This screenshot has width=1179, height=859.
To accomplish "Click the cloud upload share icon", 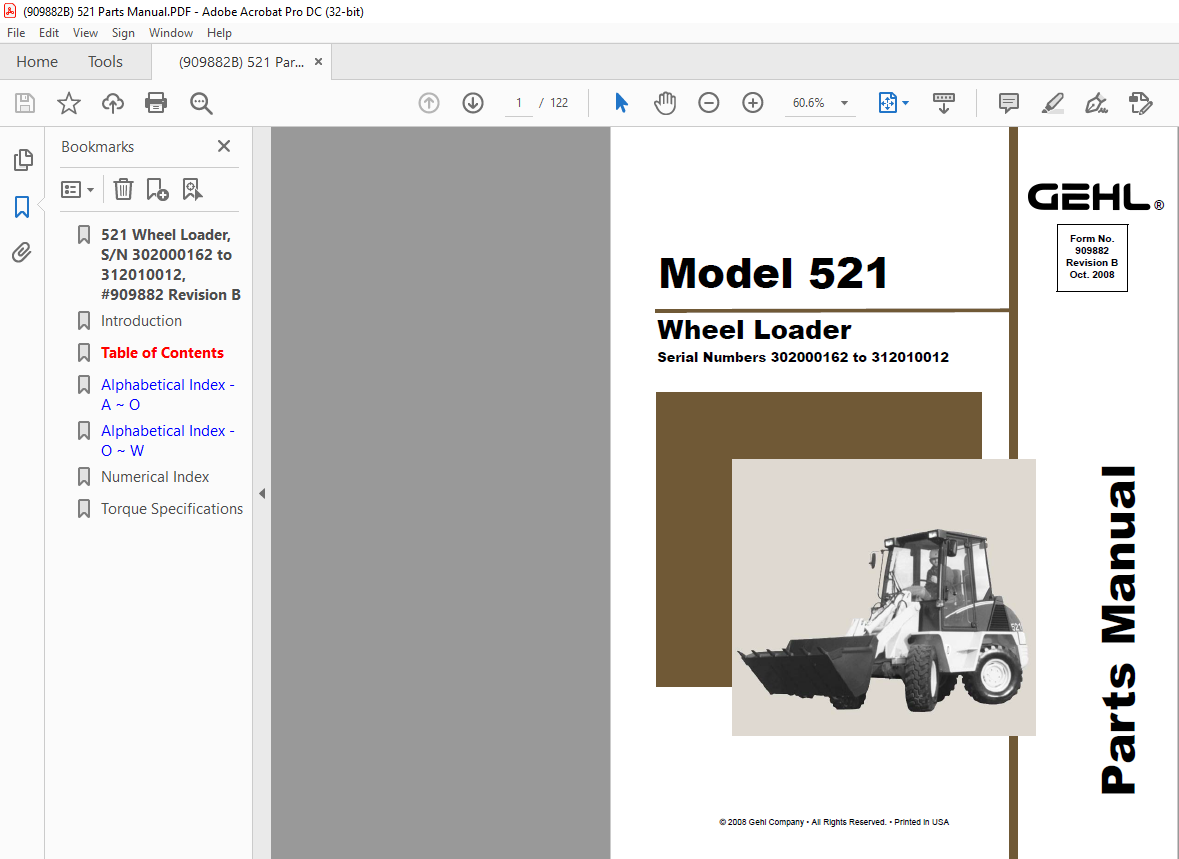I will pos(113,103).
